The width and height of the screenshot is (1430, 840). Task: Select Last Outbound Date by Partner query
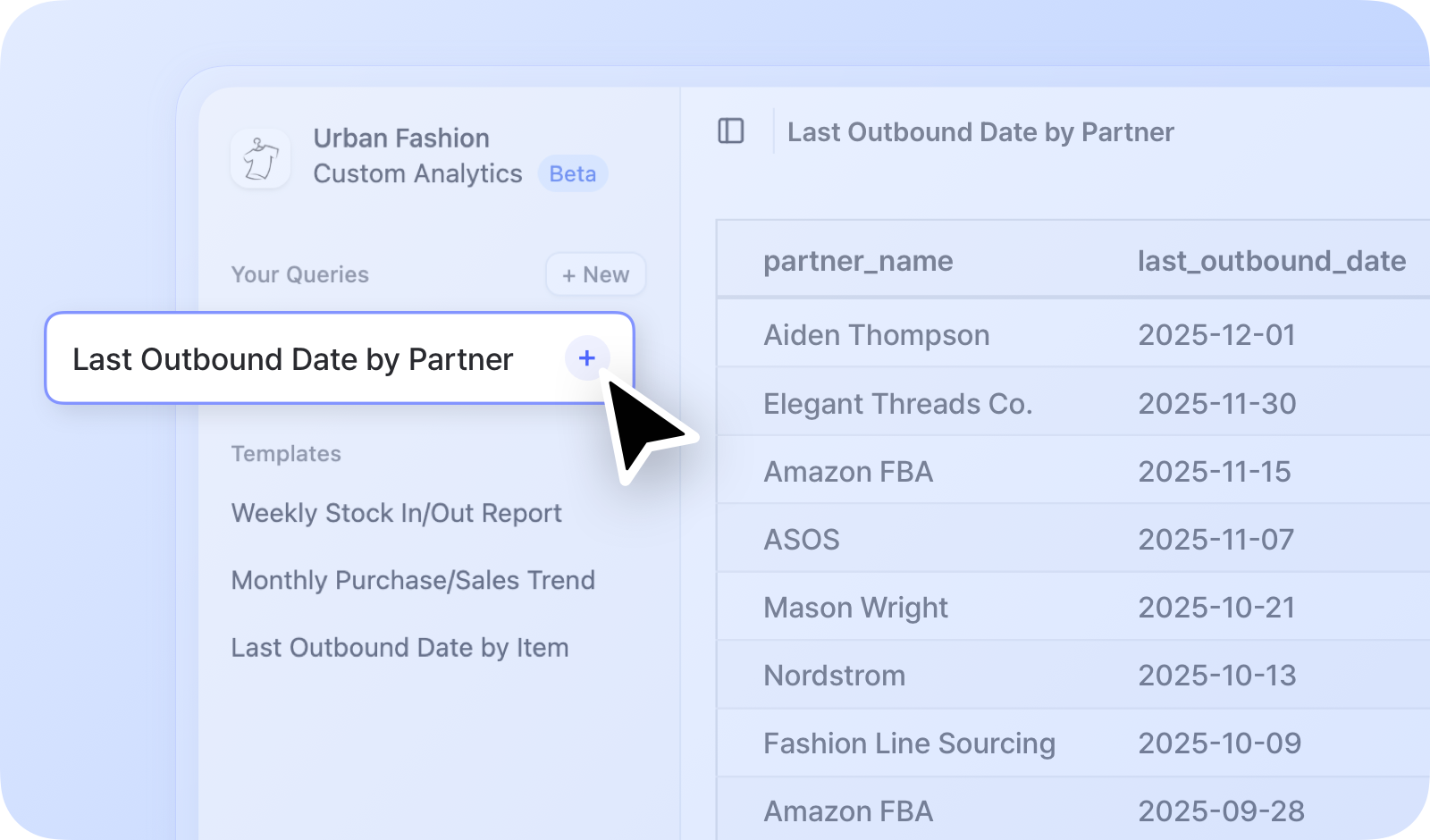pyautogui.click(x=292, y=359)
